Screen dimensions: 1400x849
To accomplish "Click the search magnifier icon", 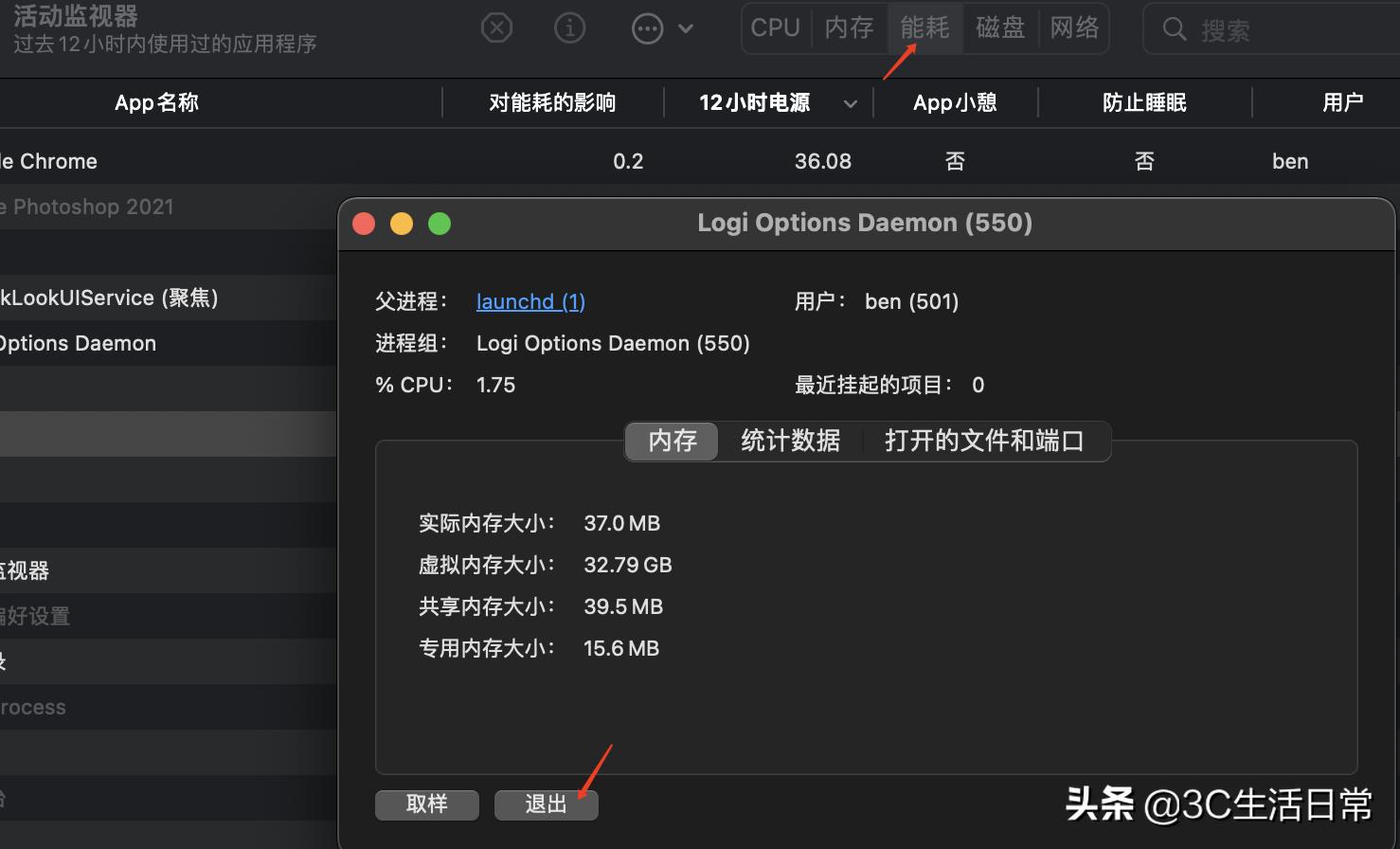I will point(1174,29).
